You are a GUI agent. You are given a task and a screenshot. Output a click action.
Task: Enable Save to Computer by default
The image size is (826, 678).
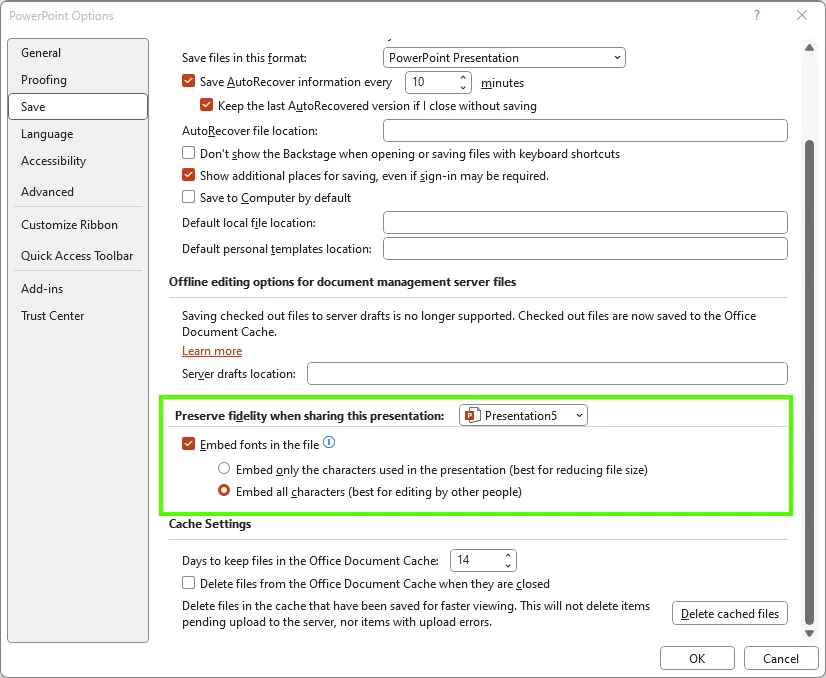pos(189,198)
